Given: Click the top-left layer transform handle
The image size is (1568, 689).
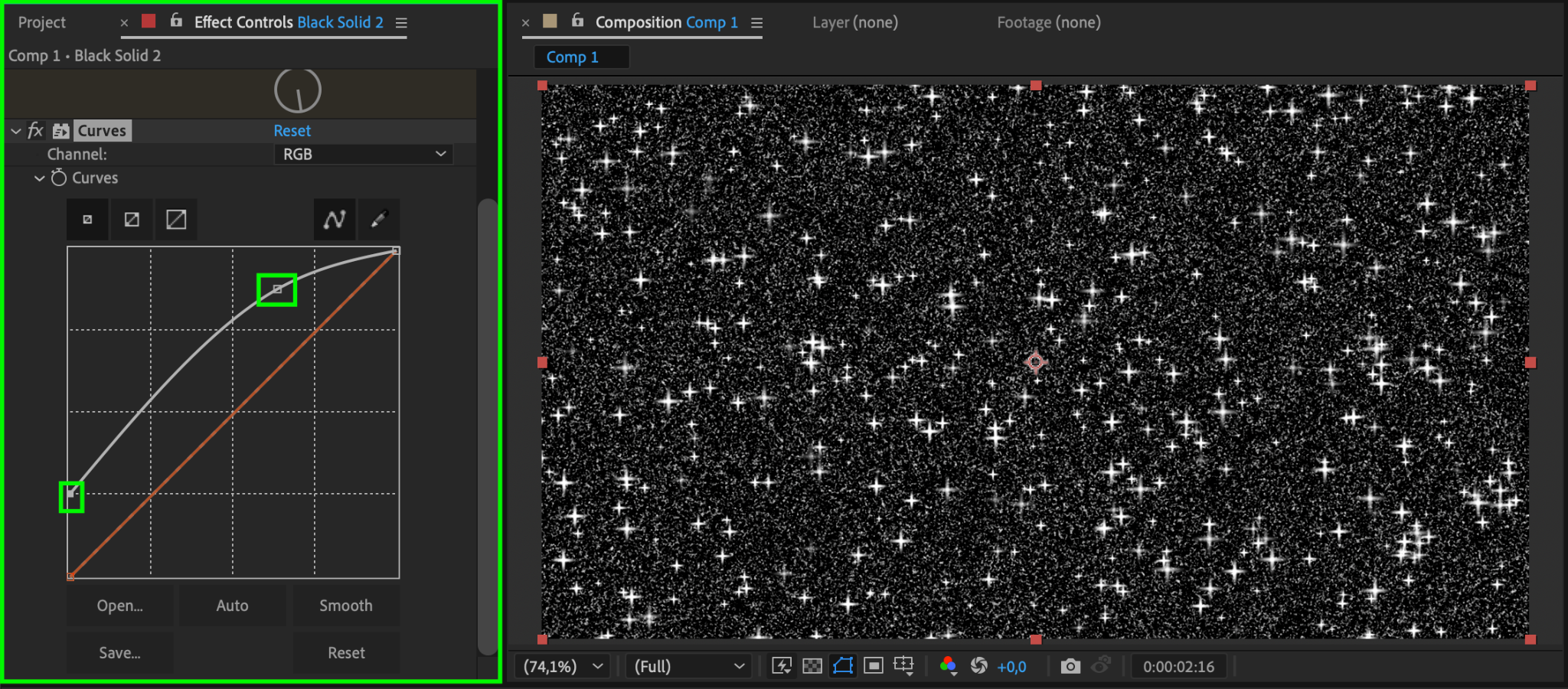Looking at the screenshot, I should pos(542,86).
